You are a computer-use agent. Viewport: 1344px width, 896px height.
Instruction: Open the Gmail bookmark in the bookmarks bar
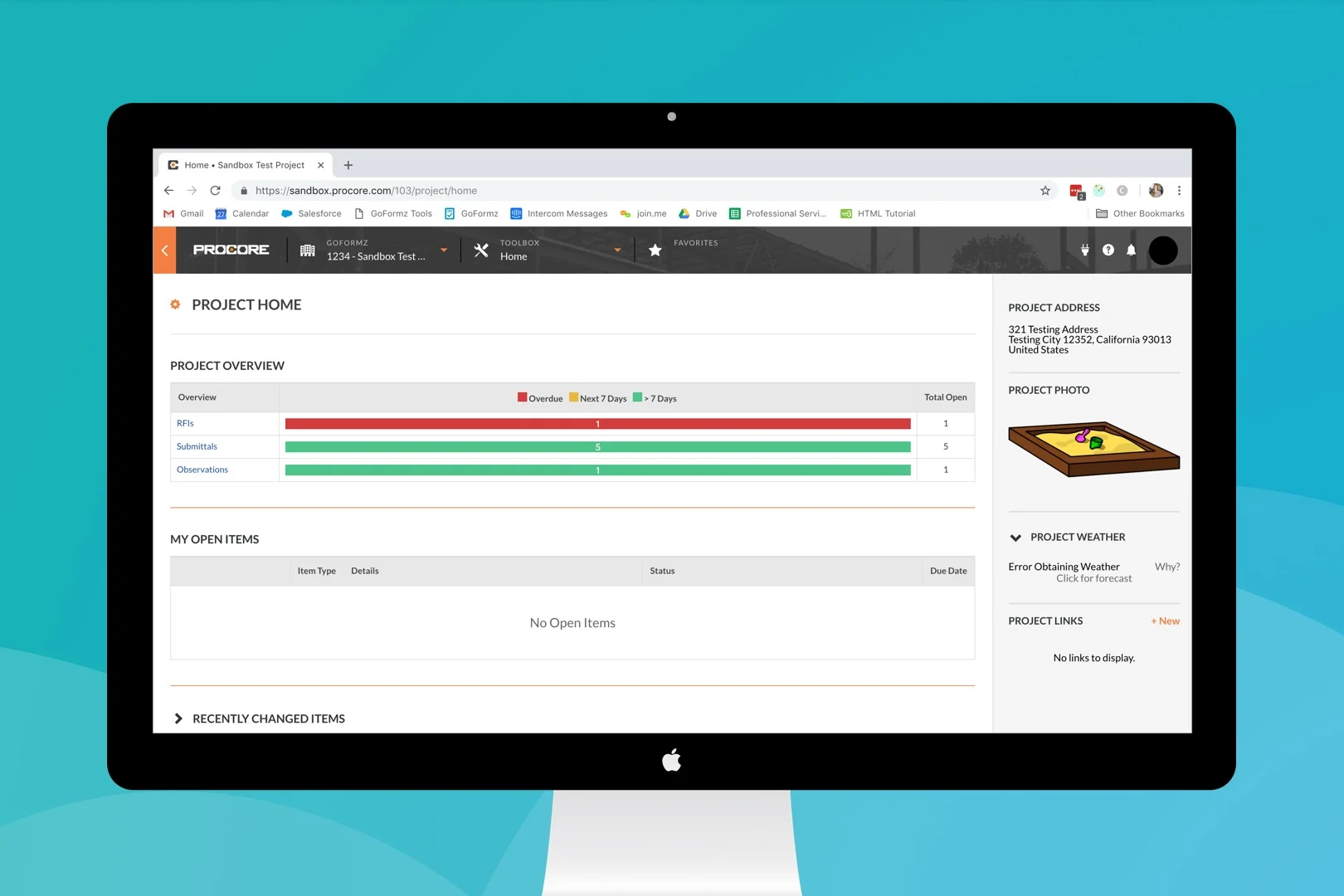(x=182, y=213)
